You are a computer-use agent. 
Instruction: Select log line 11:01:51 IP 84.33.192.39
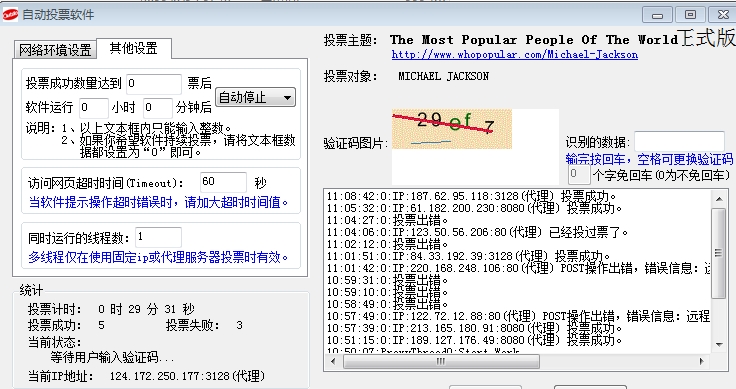pyautogui.click(x=468, y=256)
